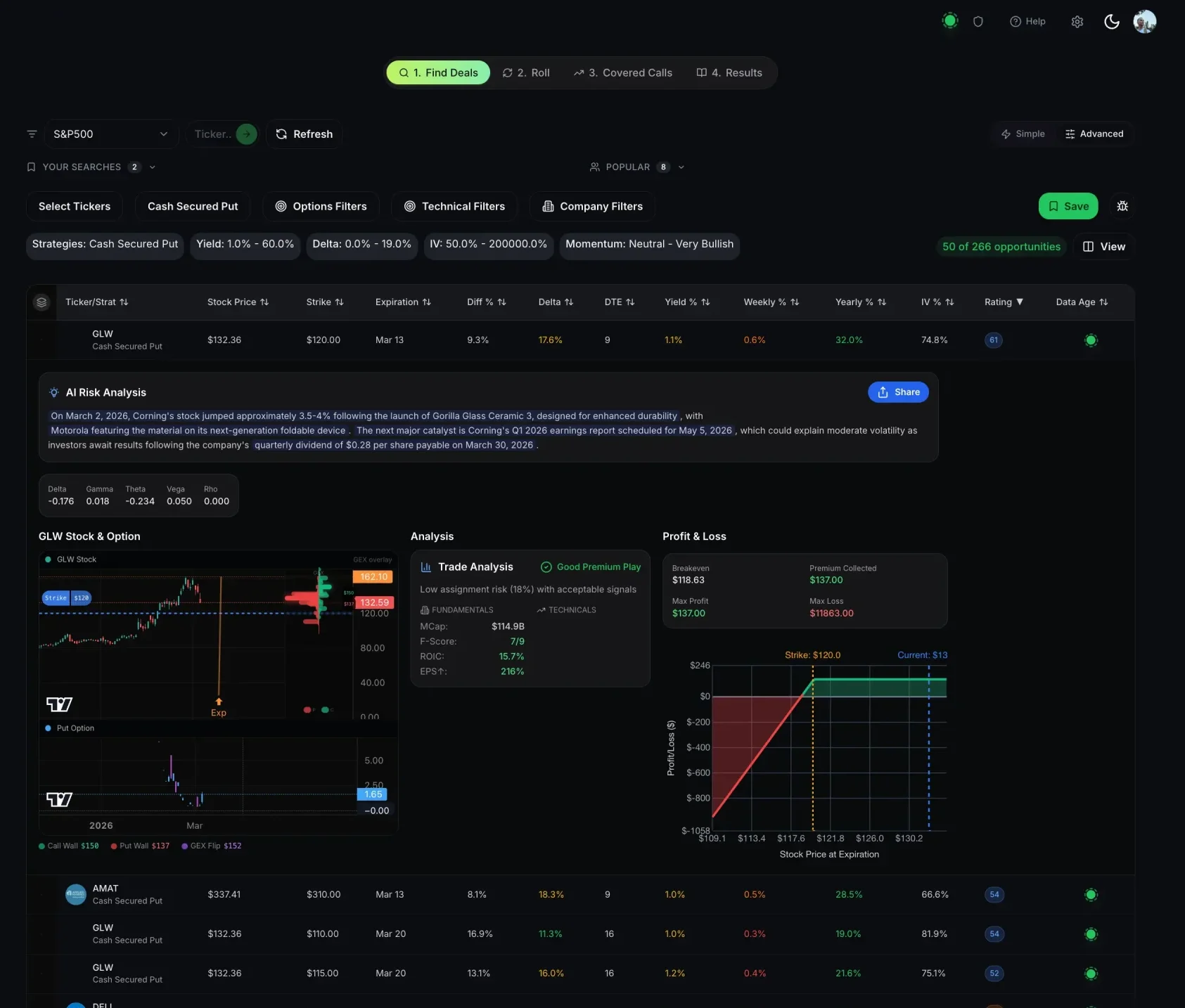Open the Help link

coord(1027,22)
